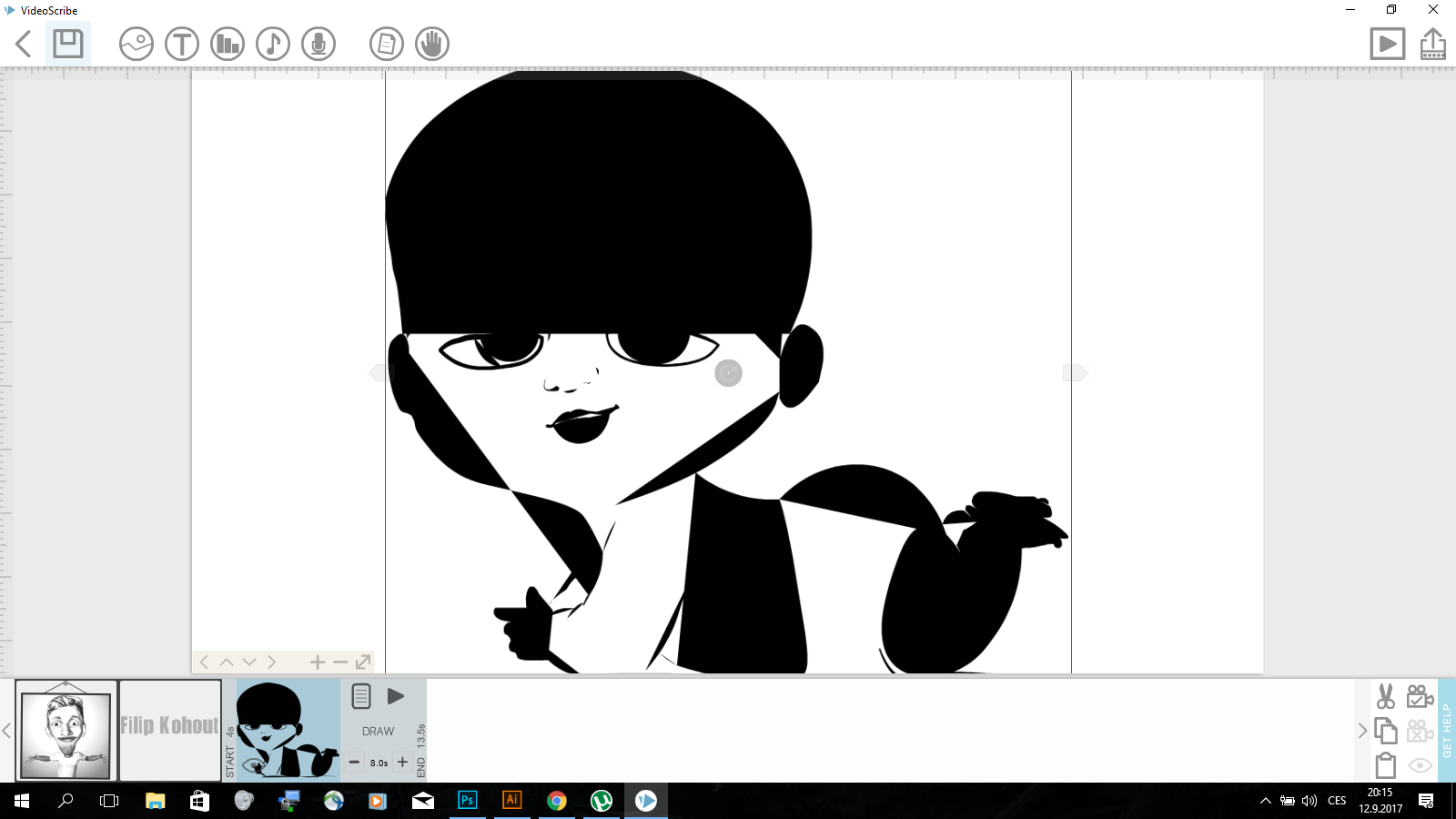Open the add image library
The image size is (1456, 819).
(136, 44)
